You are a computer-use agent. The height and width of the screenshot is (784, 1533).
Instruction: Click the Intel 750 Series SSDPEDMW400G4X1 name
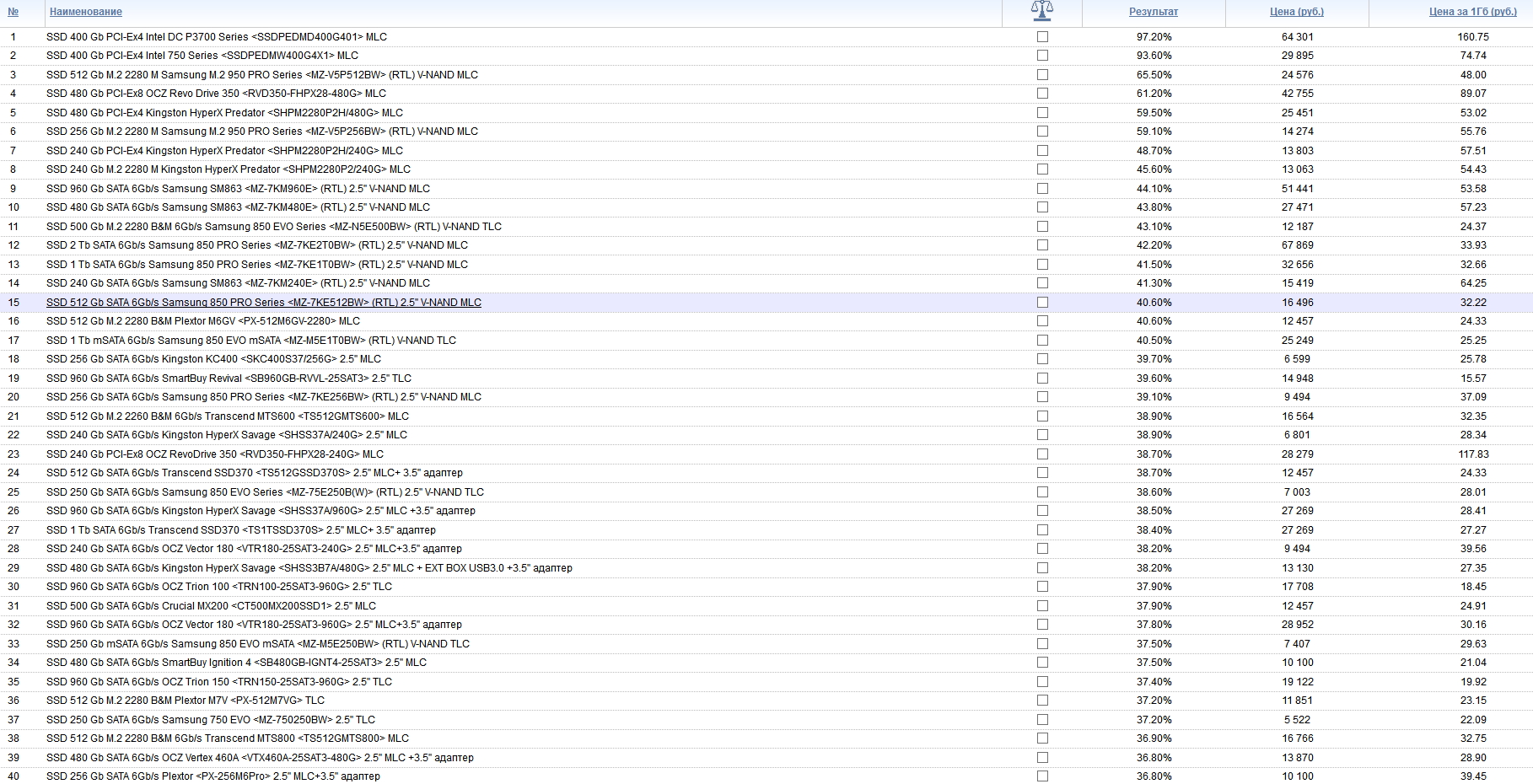202,56
